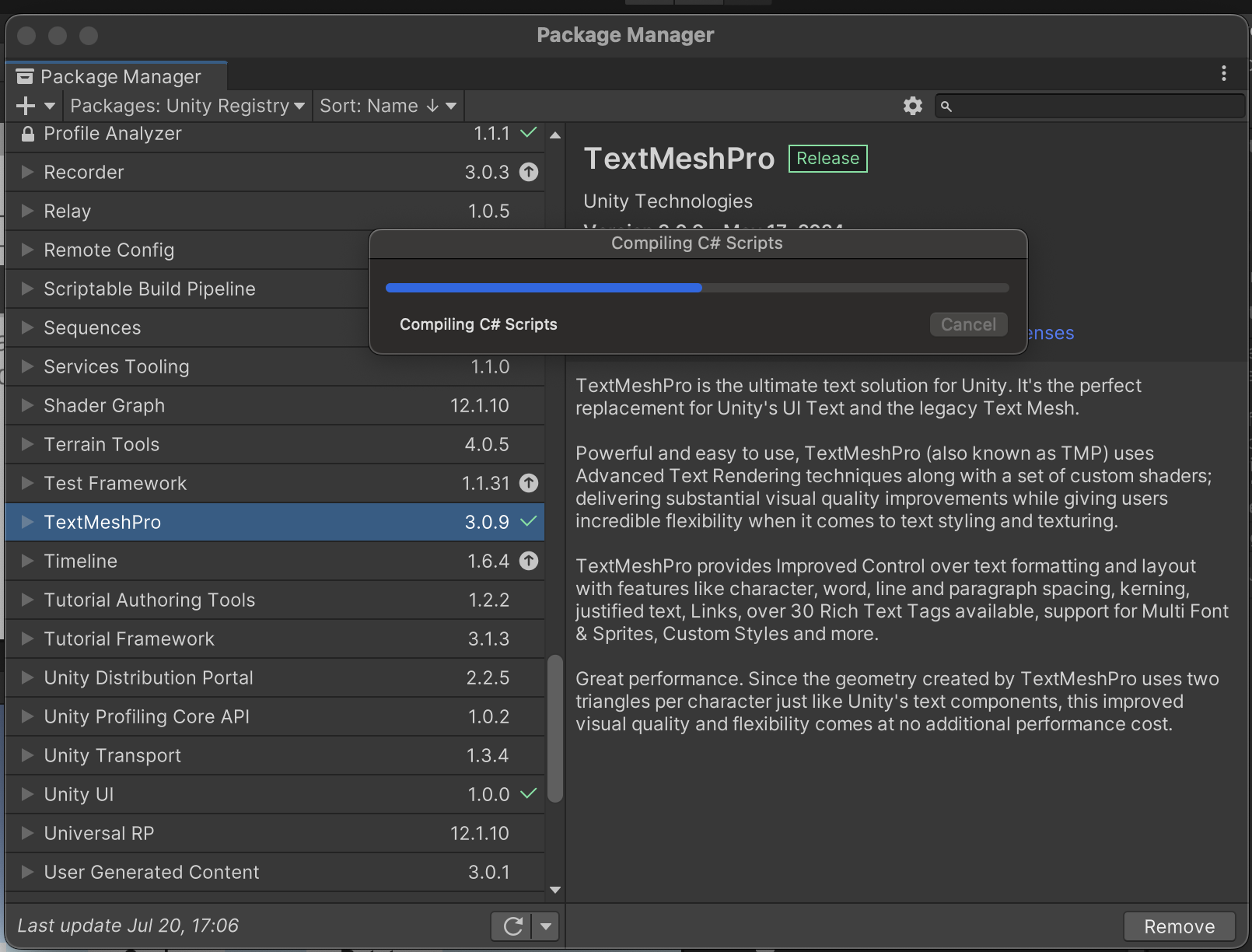The image size is (1252, 952).
Task: Expand the Services Tooling entry
Action: tap(27, 366)
